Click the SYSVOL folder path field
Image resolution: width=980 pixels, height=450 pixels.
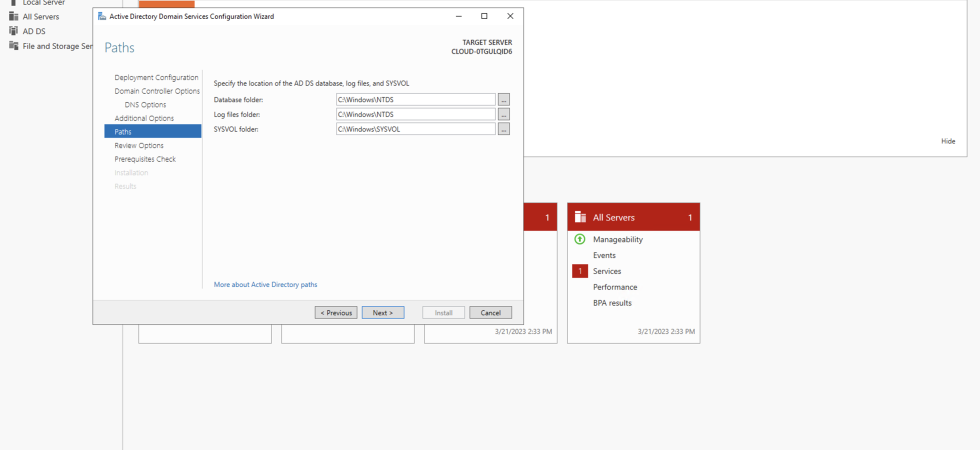416,129
